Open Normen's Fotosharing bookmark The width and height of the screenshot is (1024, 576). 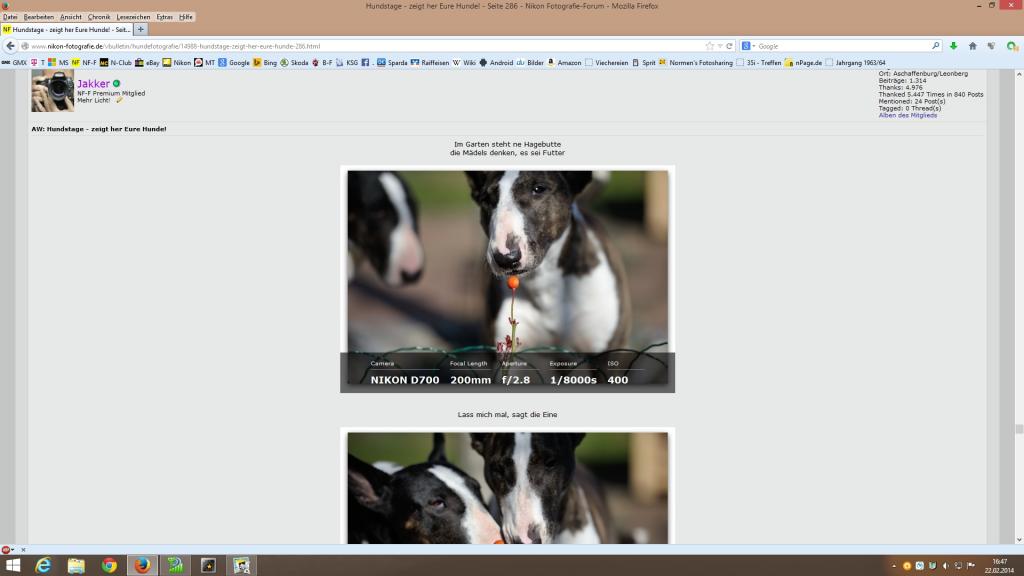[696, 63]
